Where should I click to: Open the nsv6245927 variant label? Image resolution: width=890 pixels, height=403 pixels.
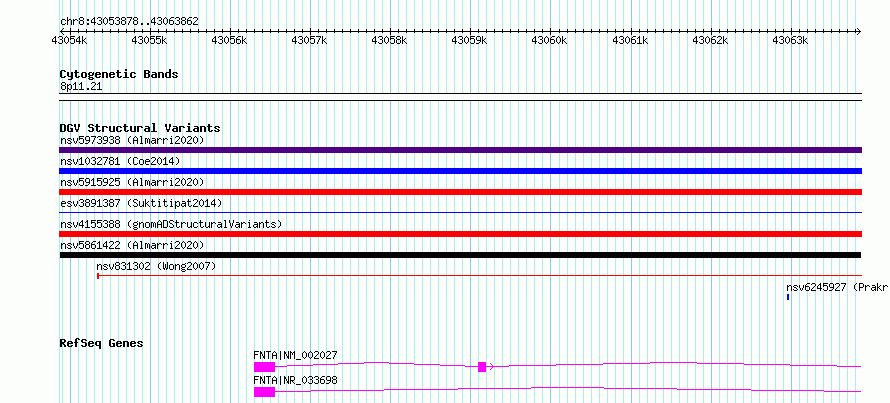837,287
